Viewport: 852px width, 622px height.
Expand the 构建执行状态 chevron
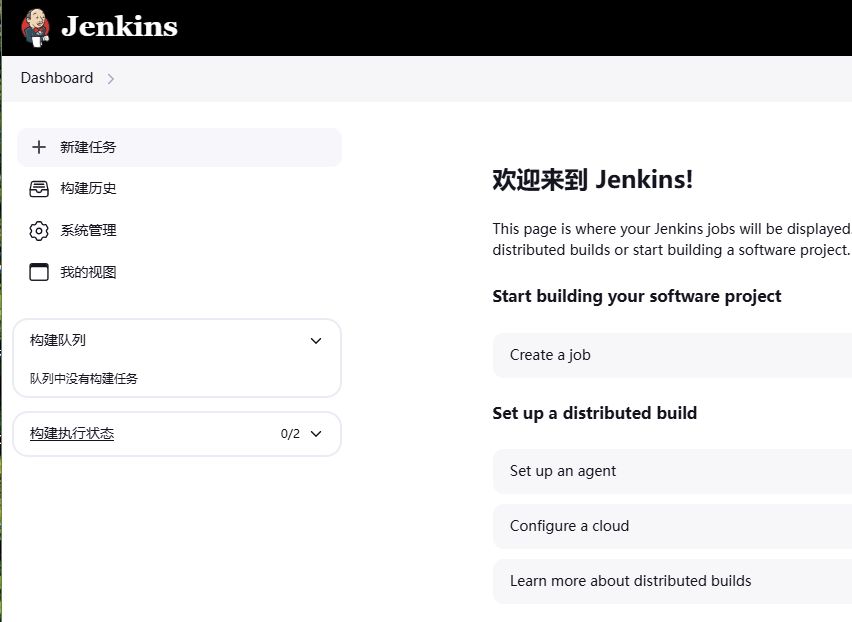click(316, 434)
